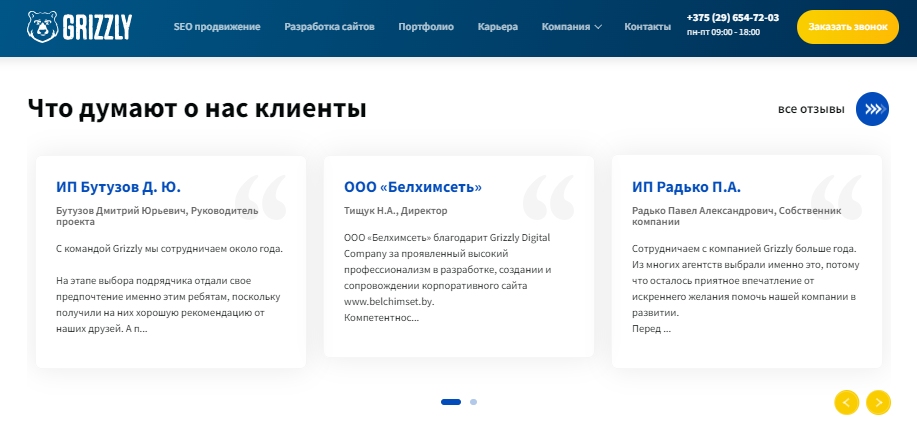
Task: Open Разработка сайтов menu item
Action: [x=329, y=27]
